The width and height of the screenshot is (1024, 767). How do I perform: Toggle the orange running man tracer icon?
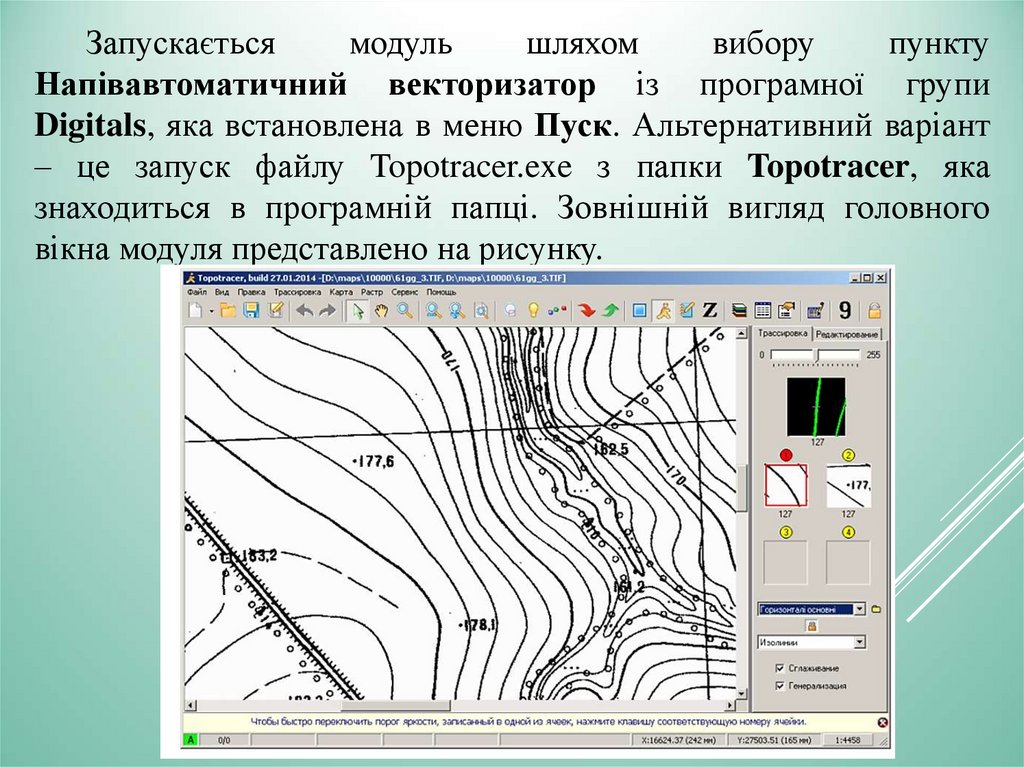point(664,311)
